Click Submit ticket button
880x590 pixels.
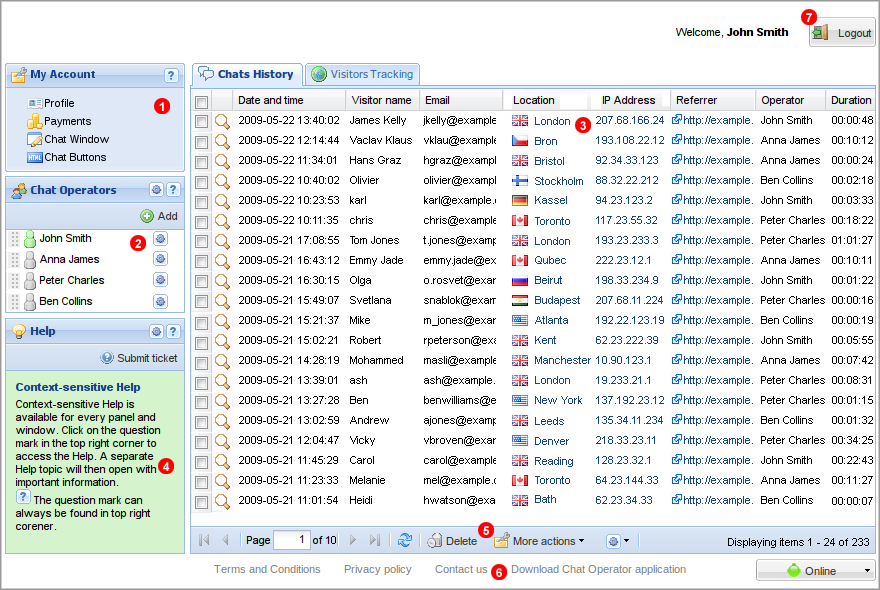click(139, 358)
